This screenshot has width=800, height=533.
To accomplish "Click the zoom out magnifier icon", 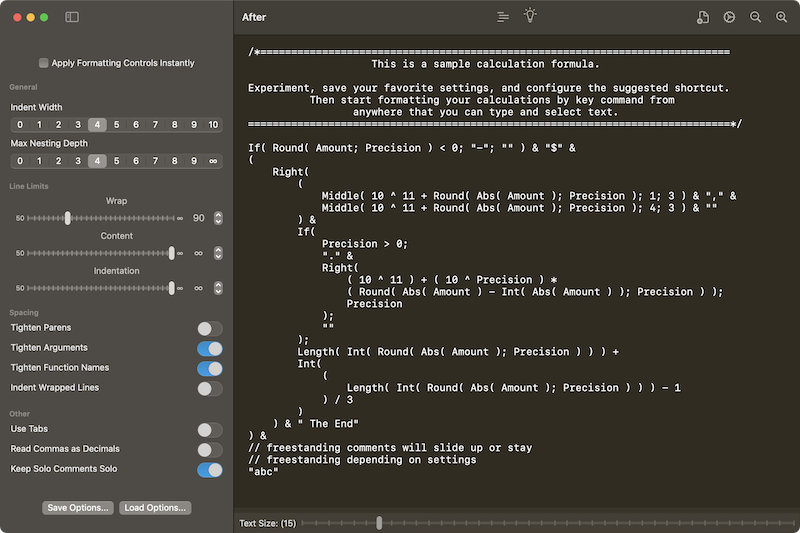I will tap(755, 17).
